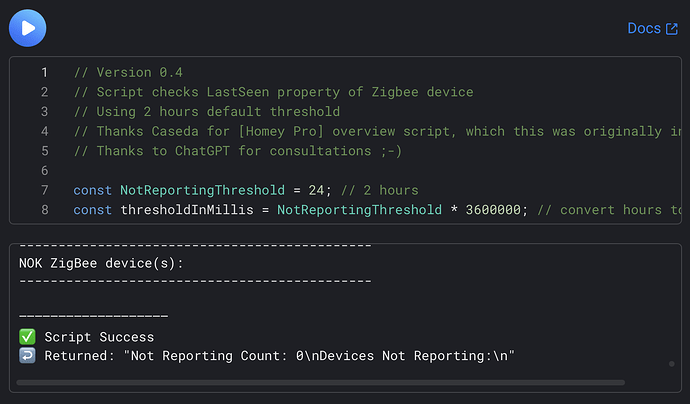Click the 'Script checks LastSeen property' comment line
This screenshot has height=404, width=690.
[273, 92]
